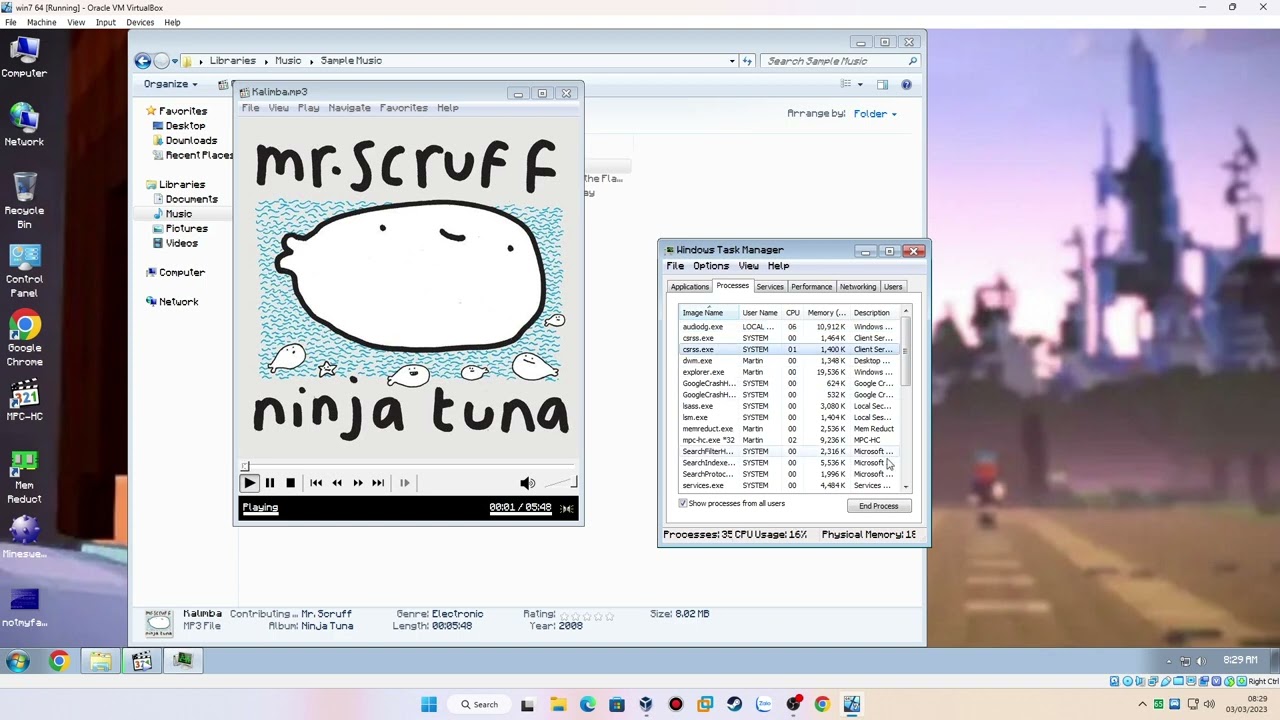Select the Mem Reduct desktop icon
Screen dimensions: 1280x720
[24, 477]
